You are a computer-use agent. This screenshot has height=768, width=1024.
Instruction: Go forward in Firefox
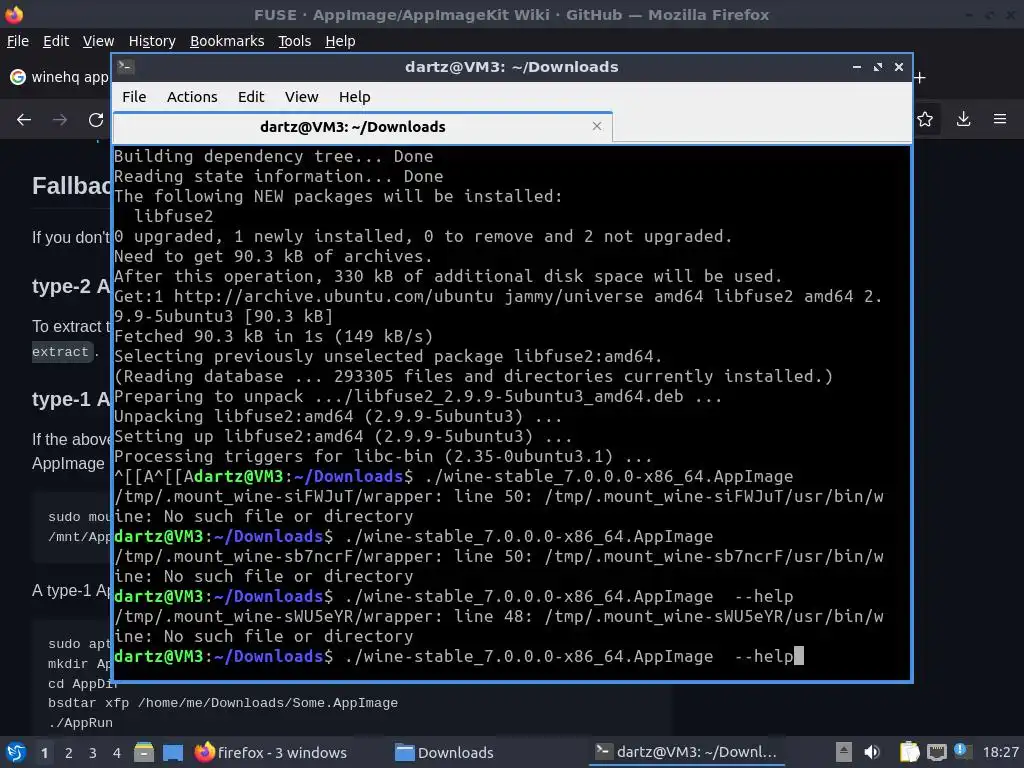[60, 120]
